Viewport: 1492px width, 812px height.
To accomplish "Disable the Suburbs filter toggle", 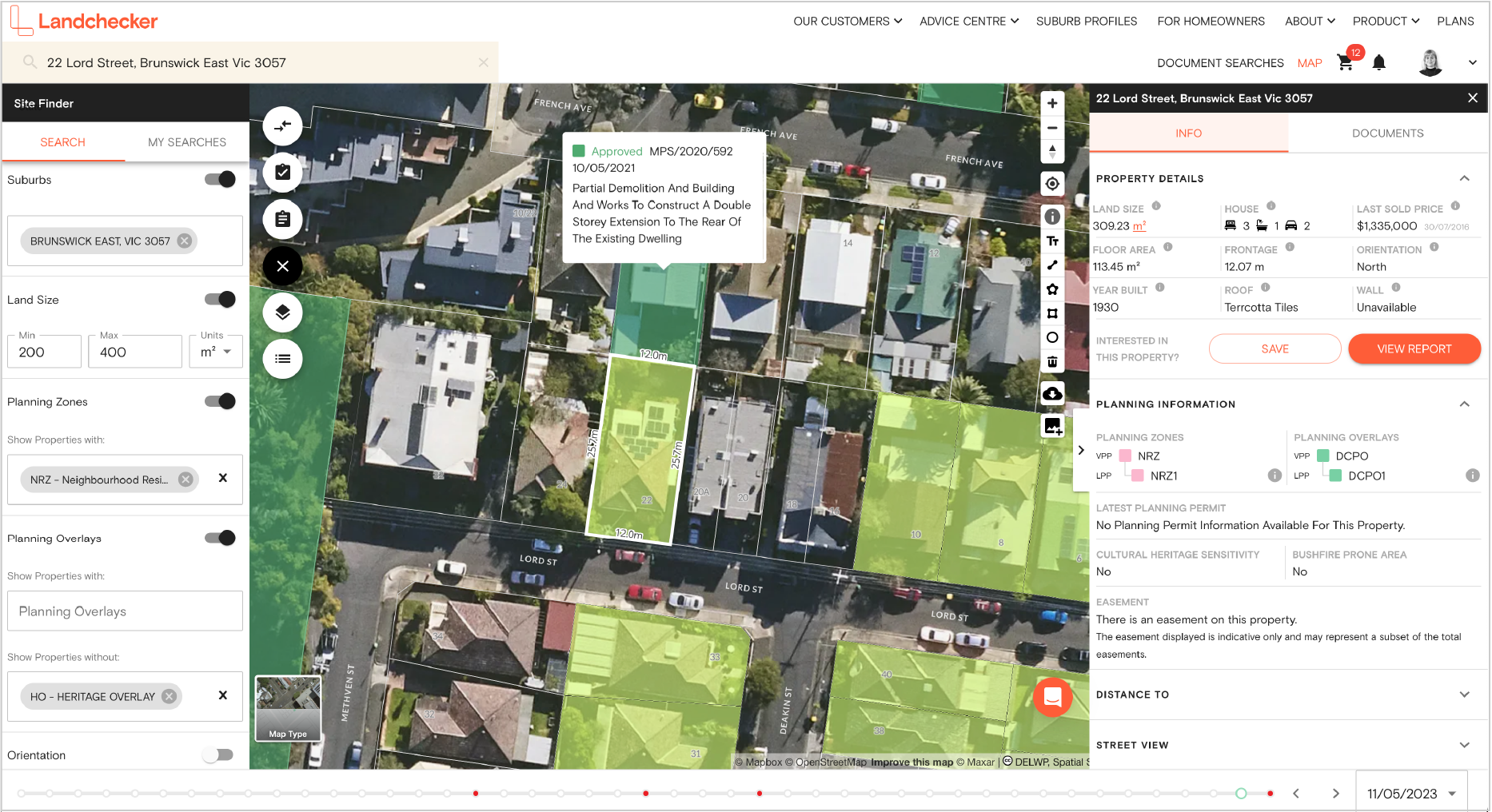I will 220,180.
